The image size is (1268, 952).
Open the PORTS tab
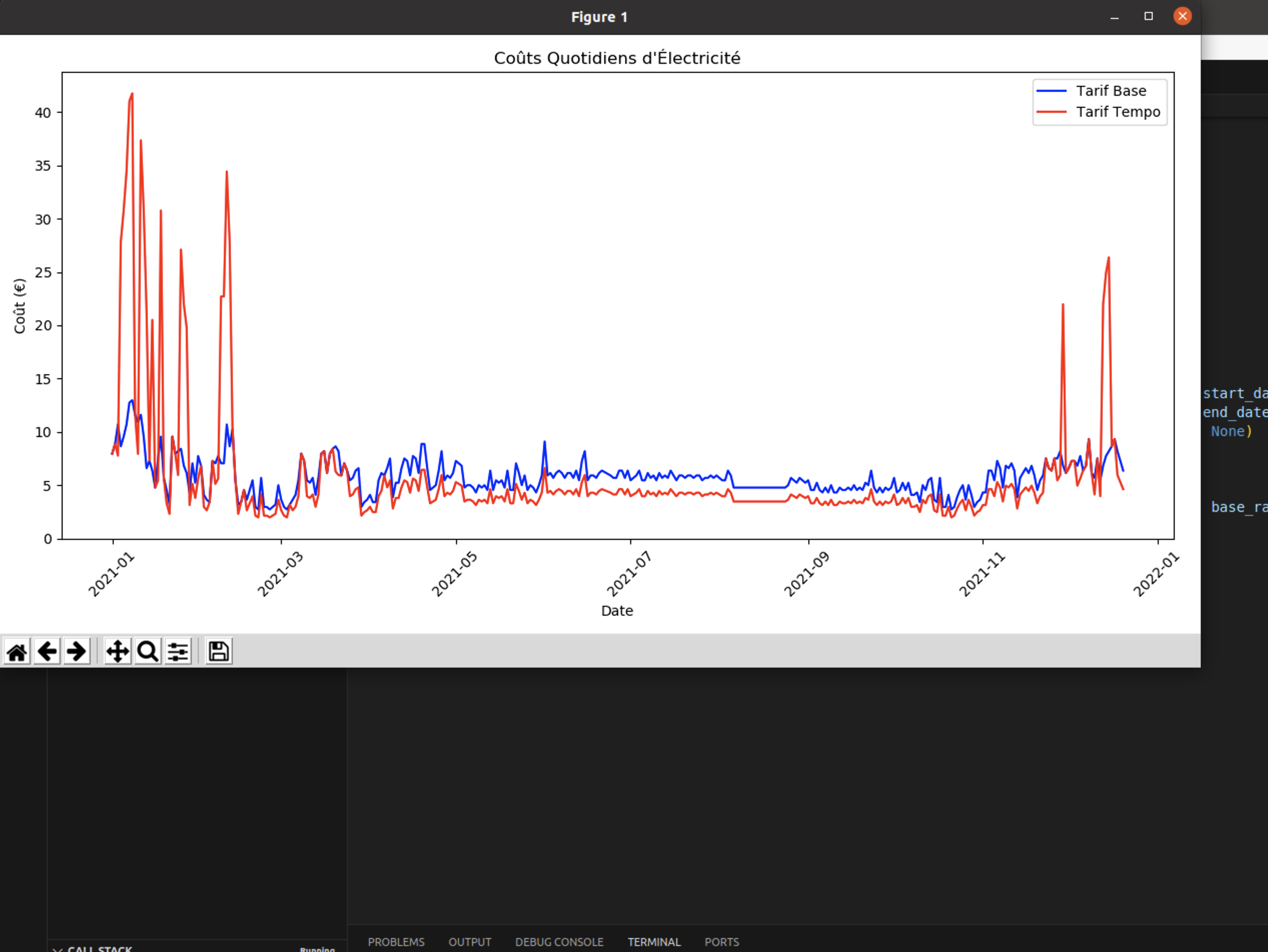coord(722,942)
